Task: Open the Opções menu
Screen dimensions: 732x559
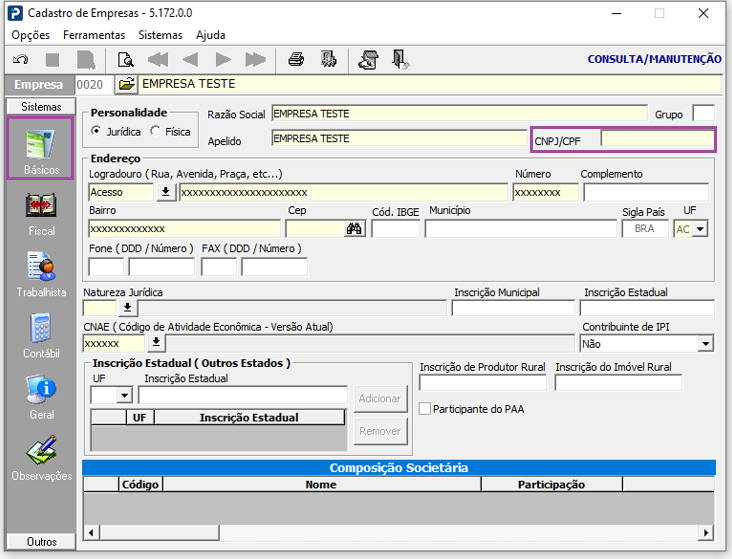Action: point(31,35)
